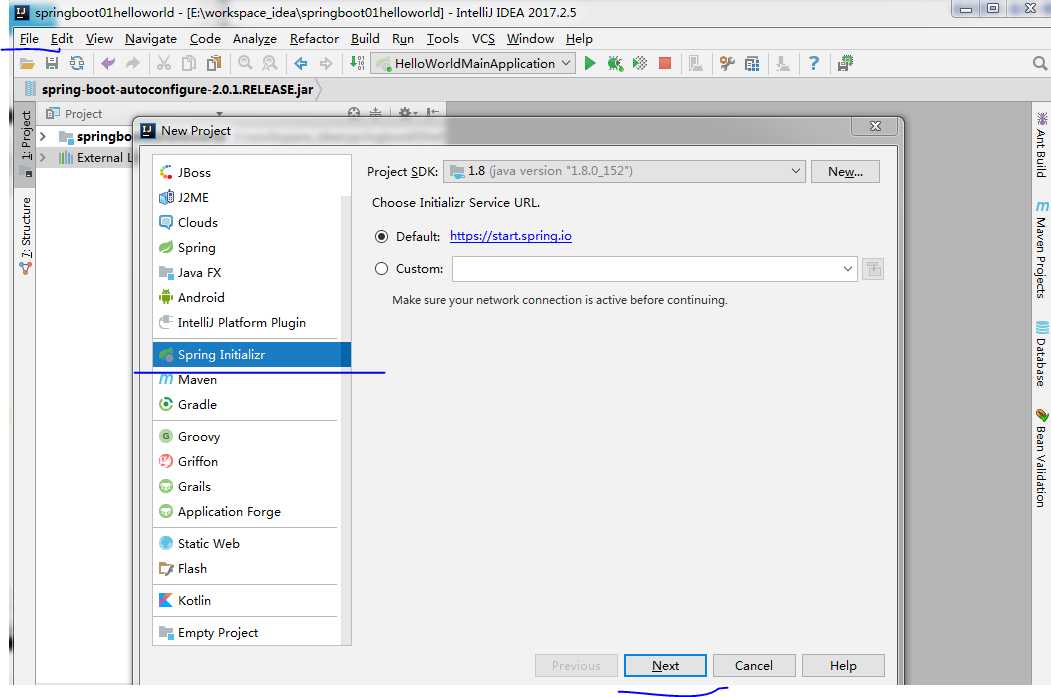The width and height of the screenshot is (1051, 697).
Task: Click the New... SDK button
Action: [x=845, y=172]
